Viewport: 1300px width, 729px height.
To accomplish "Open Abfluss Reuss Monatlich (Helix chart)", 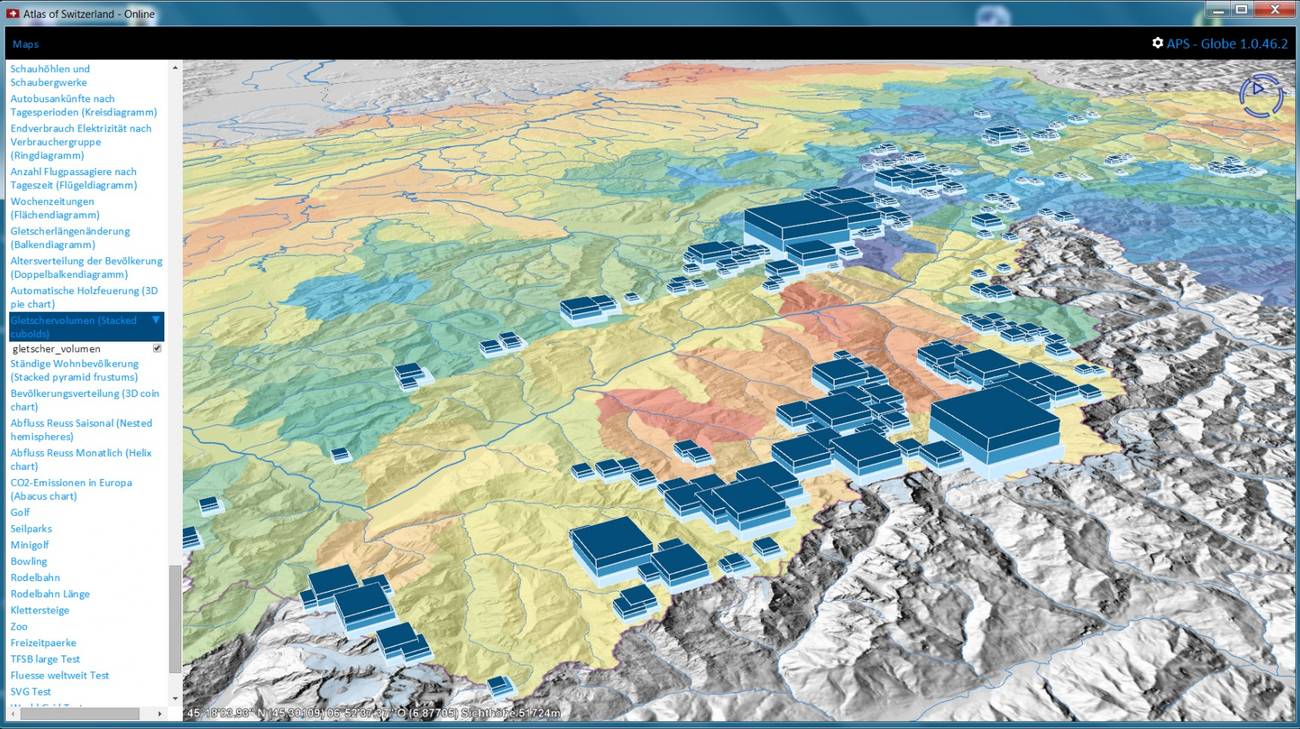I will click(81, 459).
